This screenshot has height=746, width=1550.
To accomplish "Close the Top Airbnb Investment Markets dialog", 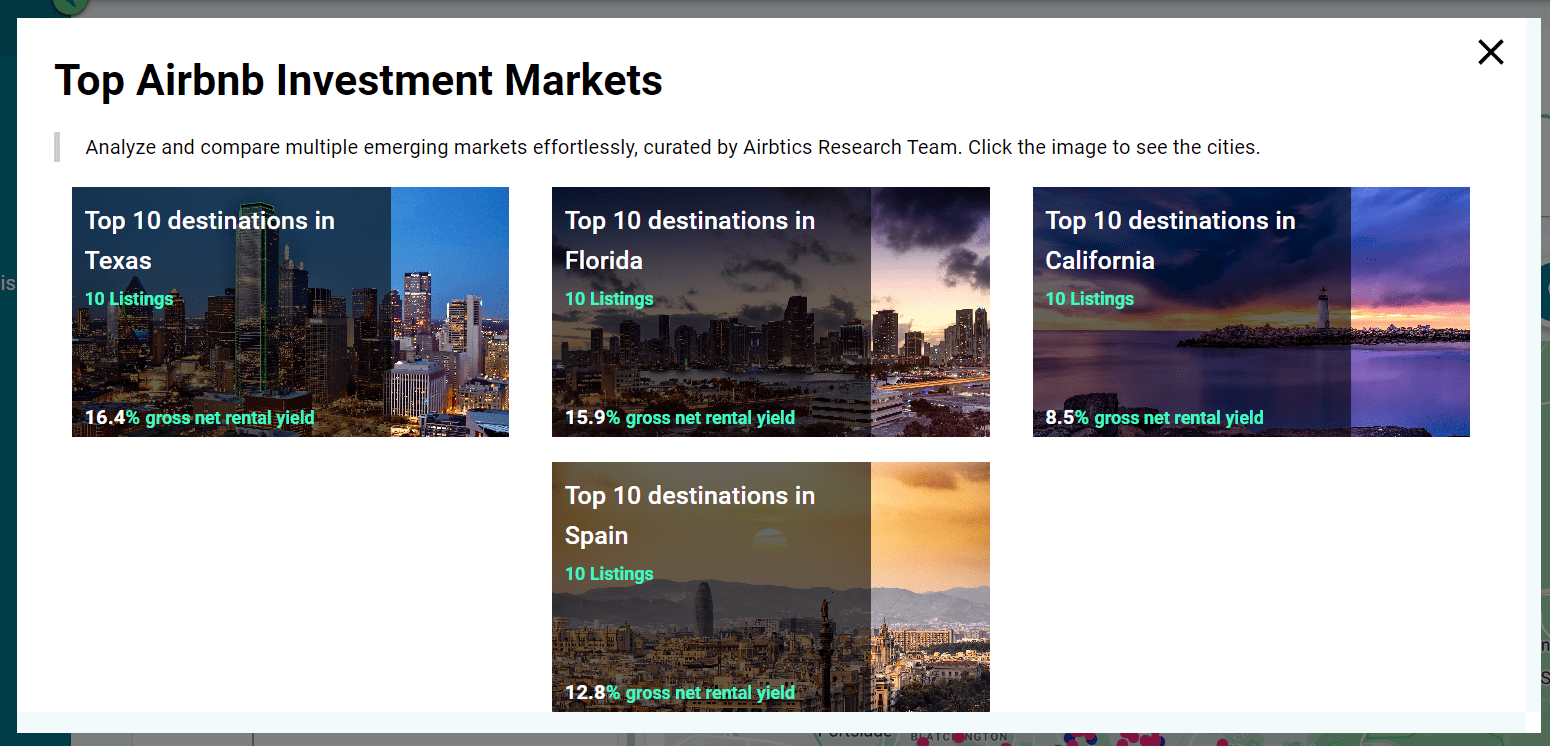I will click(x=1490, y=52).
